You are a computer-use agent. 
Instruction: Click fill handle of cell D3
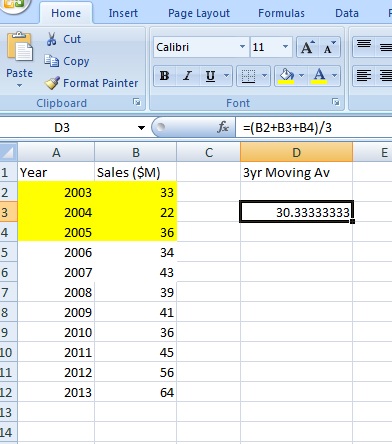[353, 222]
